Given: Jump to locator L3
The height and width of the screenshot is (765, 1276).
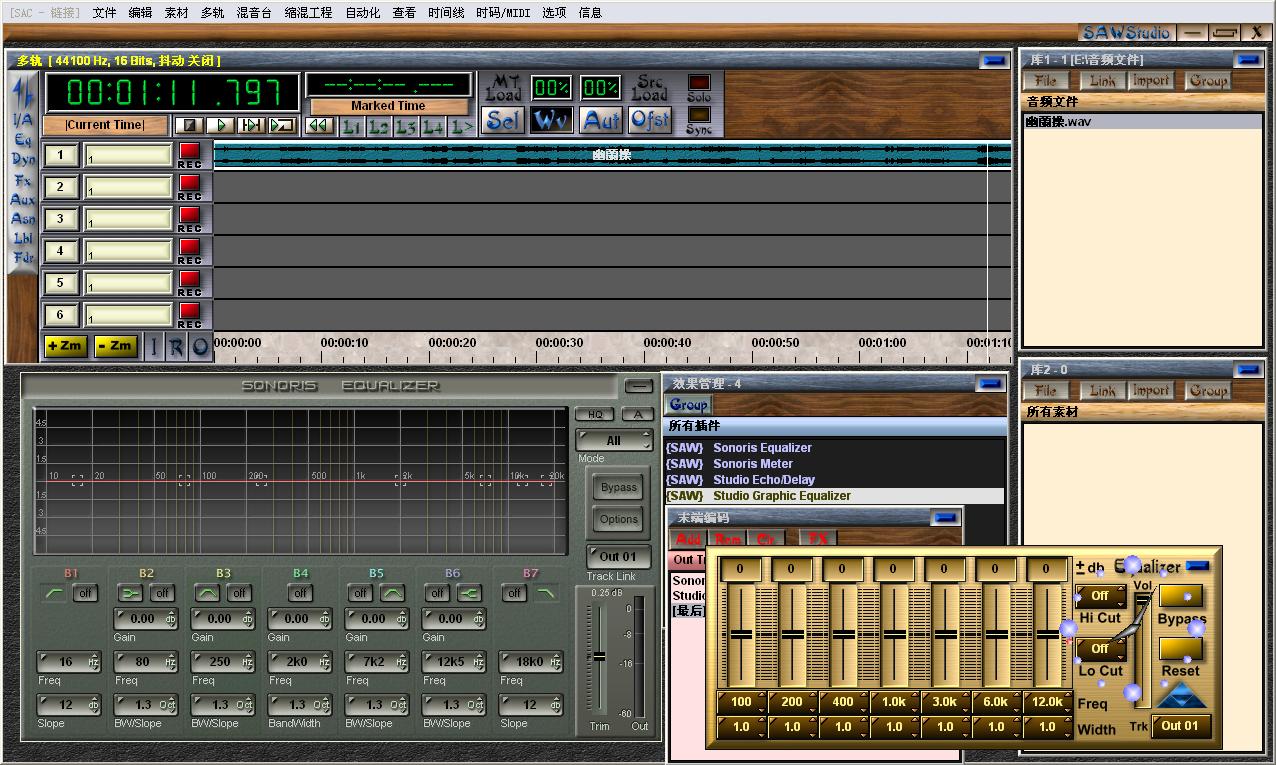Looking at the screenshot, I should tap(406, 126).
